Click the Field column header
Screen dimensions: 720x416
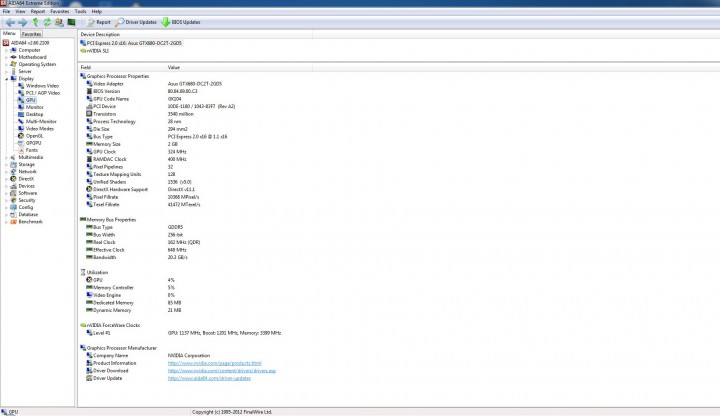pos(123,67)
